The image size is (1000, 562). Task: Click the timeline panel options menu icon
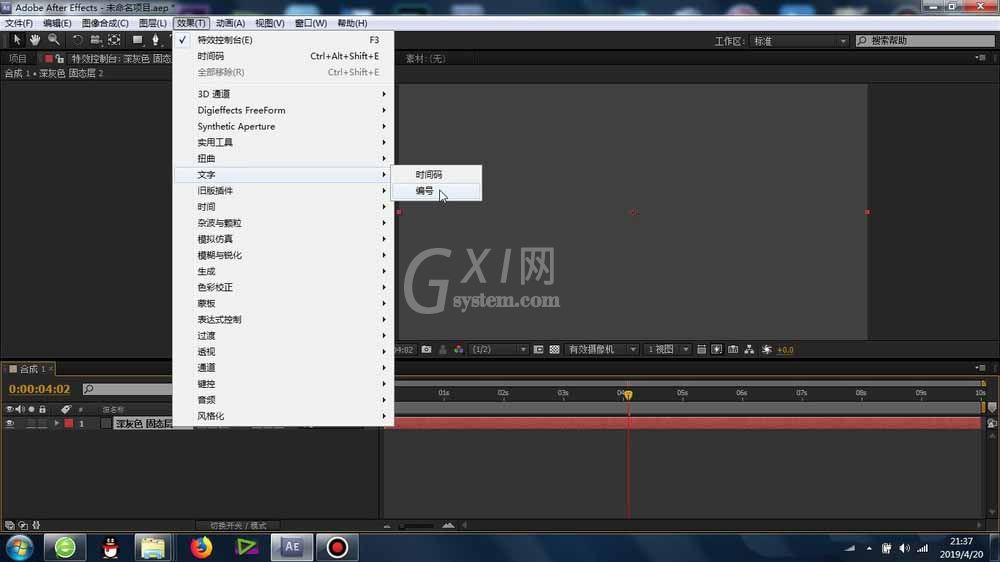pyautogui.click(x=981, y=368)
